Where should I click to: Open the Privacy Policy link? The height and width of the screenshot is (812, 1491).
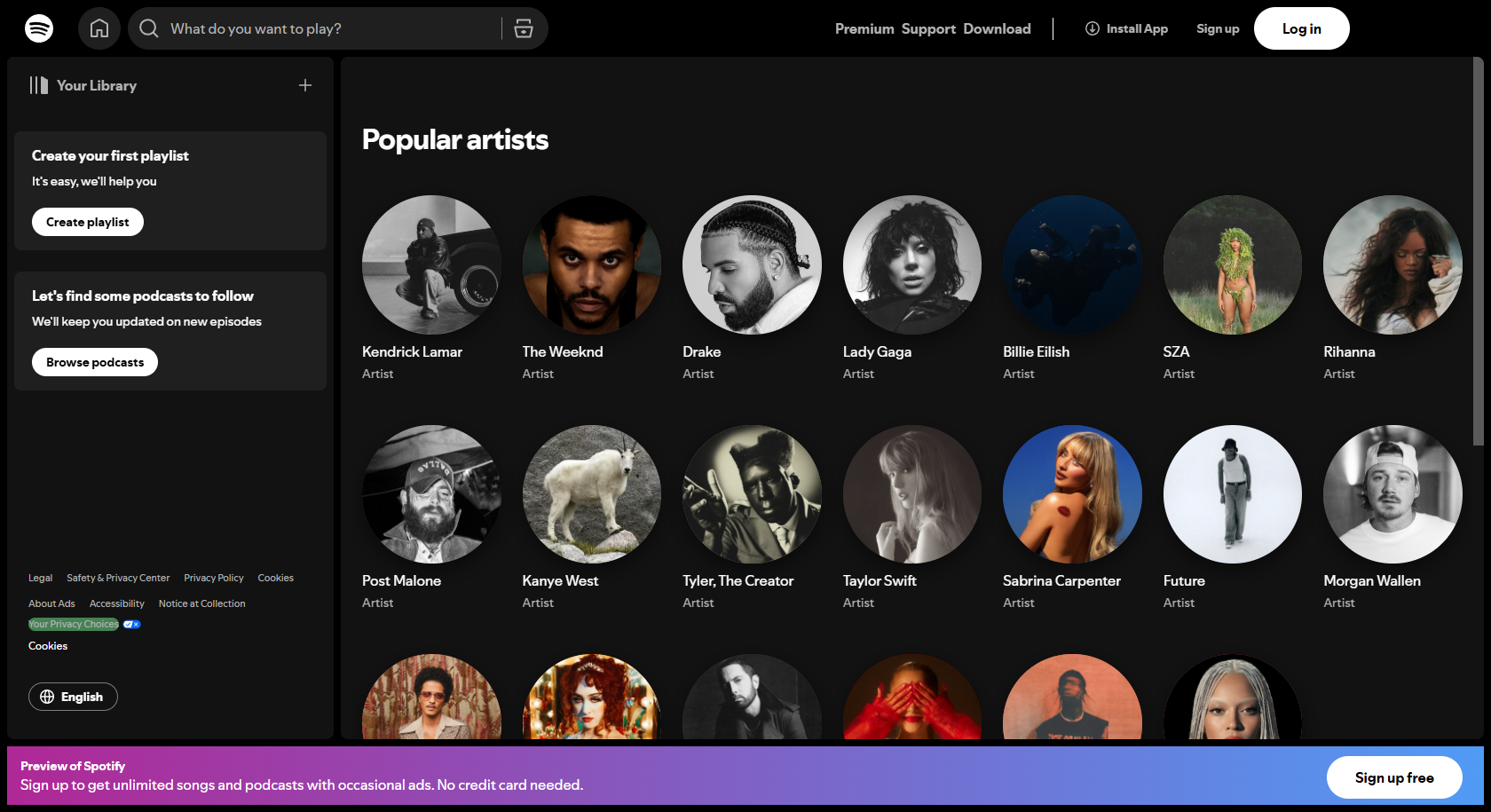point(213,578)
